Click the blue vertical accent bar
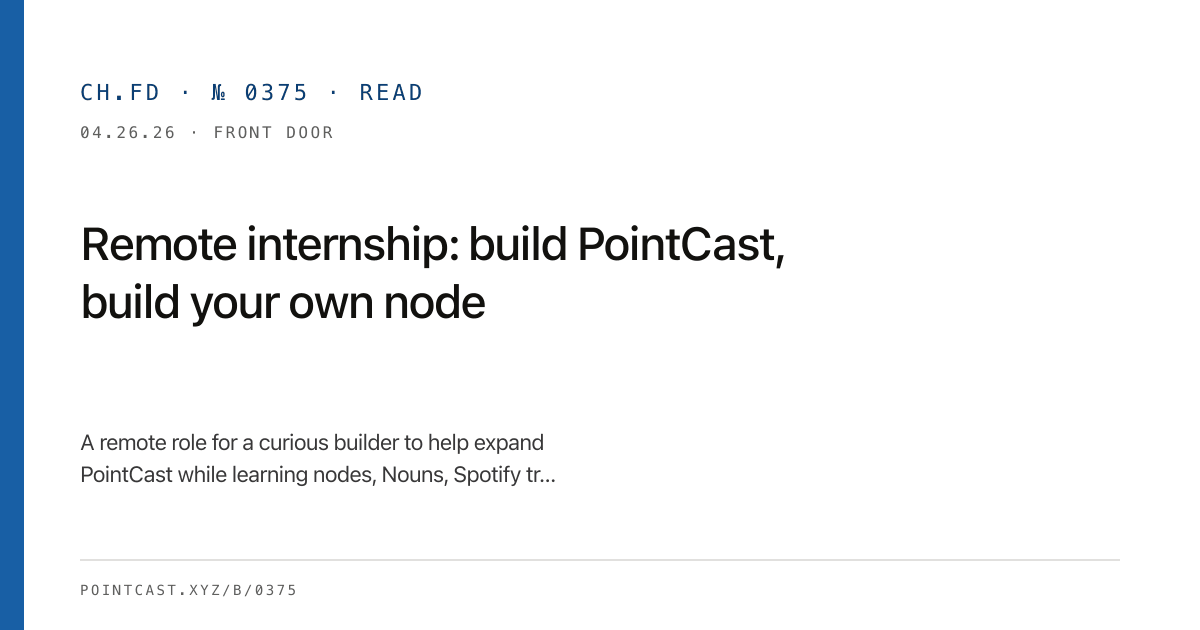The width and height of the screenshot is (1200, 630). 12,315
